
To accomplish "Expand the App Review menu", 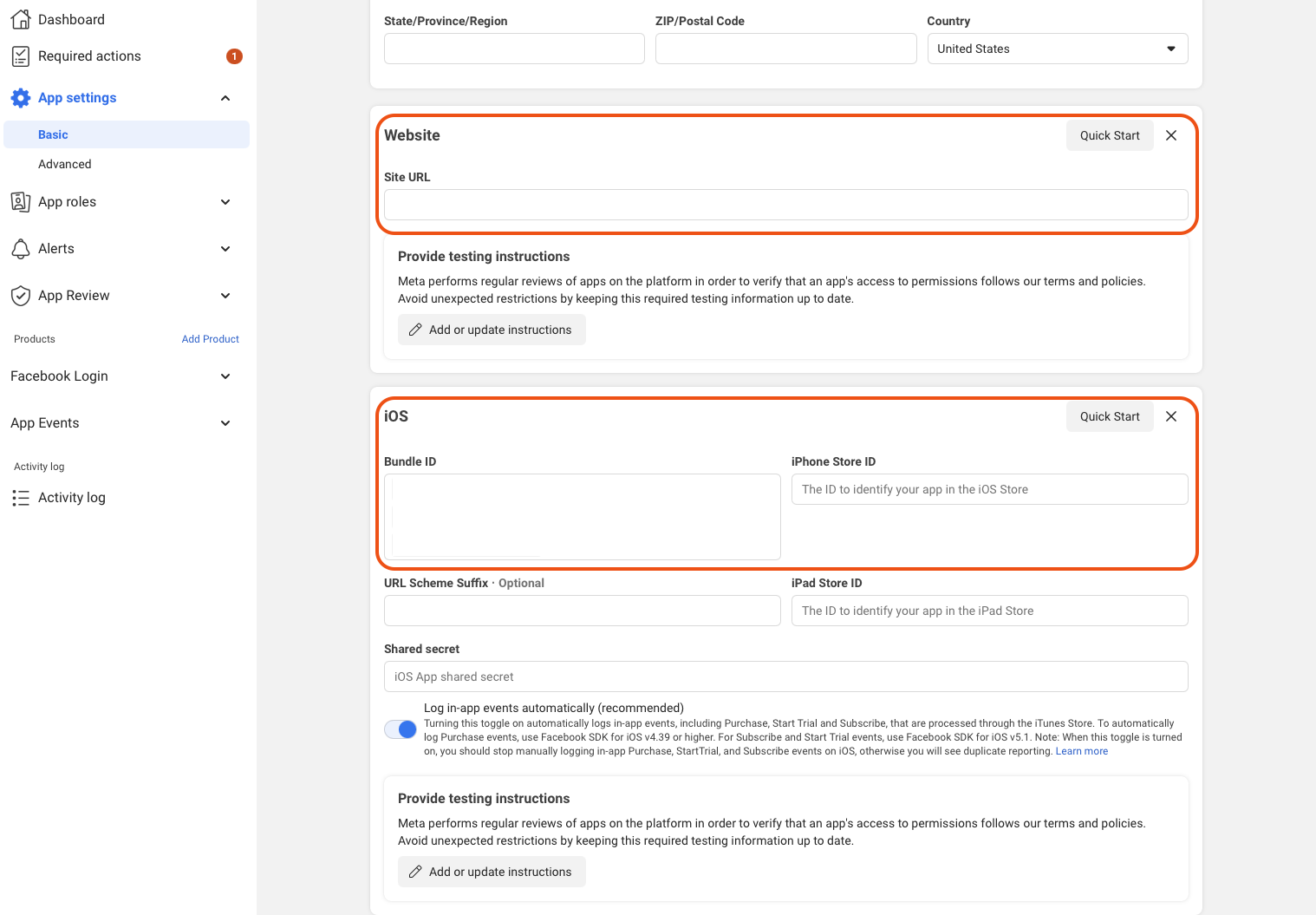I will tap(225, 296).
